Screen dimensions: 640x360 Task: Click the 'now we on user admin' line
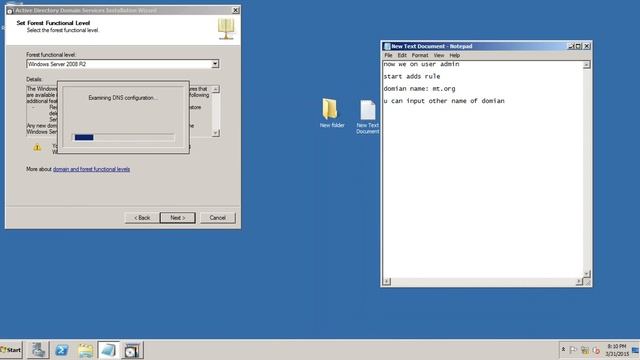[x=421, y=64]
